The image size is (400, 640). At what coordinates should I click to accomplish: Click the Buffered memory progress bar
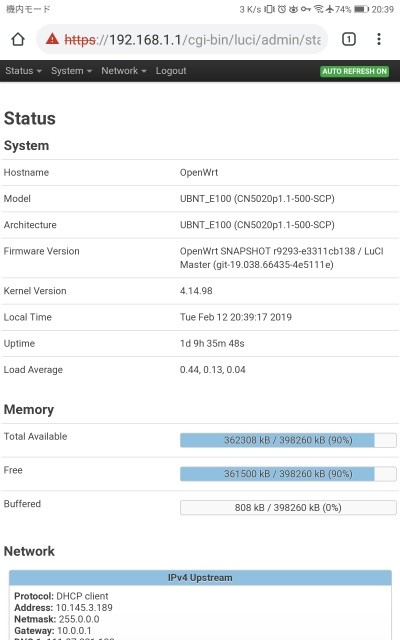point(288,508)
